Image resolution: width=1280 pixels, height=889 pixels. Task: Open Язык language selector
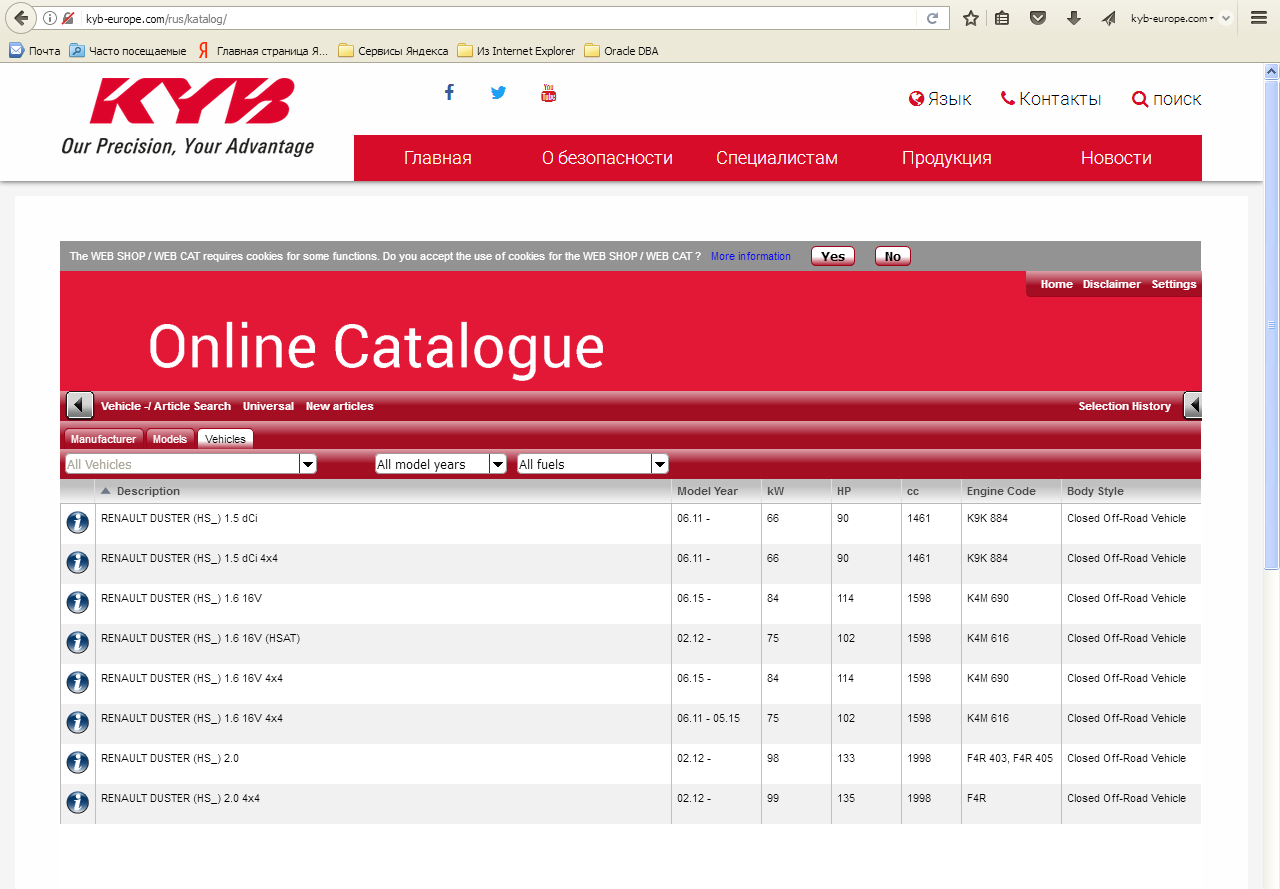pyautogui.click(x=940, y=99)
